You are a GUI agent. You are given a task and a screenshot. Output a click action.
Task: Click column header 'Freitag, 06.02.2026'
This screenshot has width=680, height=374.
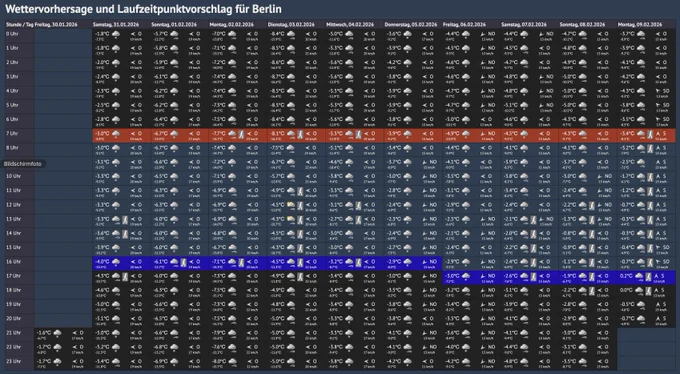(x=464, y=25)
